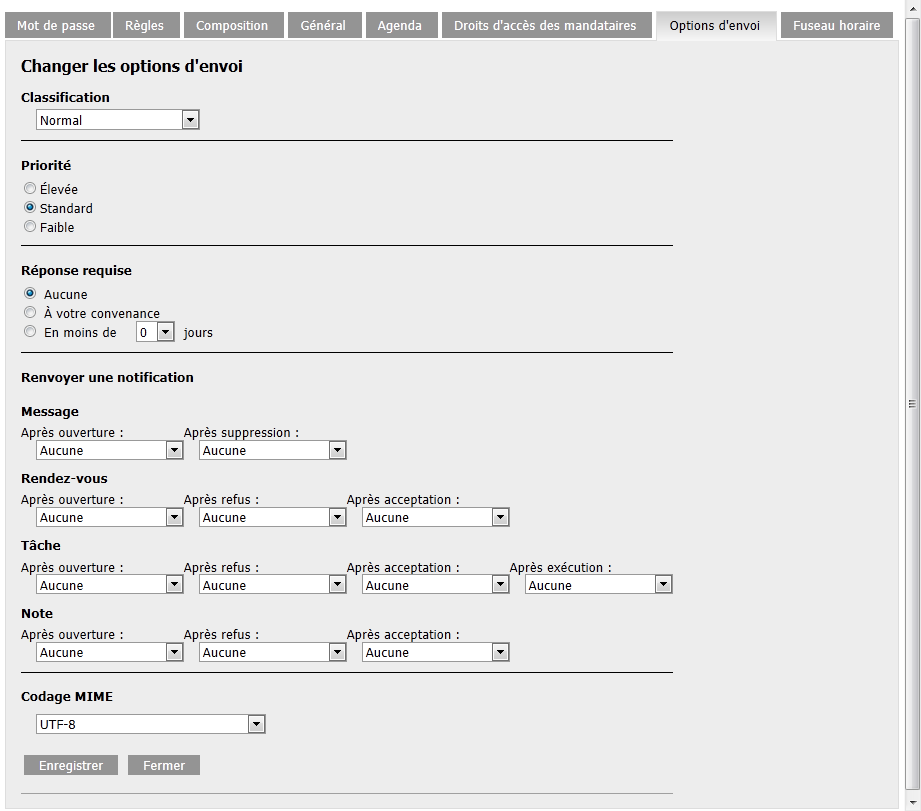The width and height of the screenshot is (921, 811).
Task: Switch to the "Composition" tab
Action: 233,25
